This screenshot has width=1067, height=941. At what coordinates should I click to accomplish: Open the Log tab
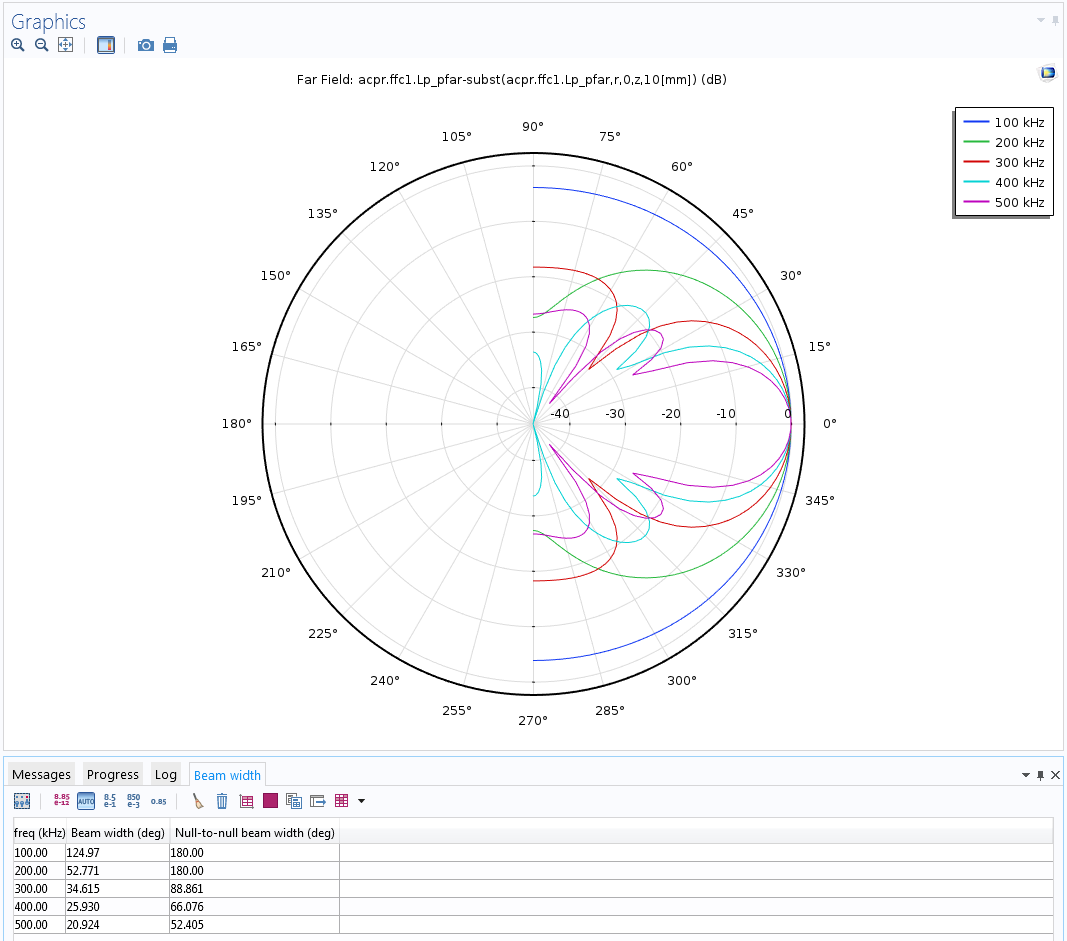point(166,775)
